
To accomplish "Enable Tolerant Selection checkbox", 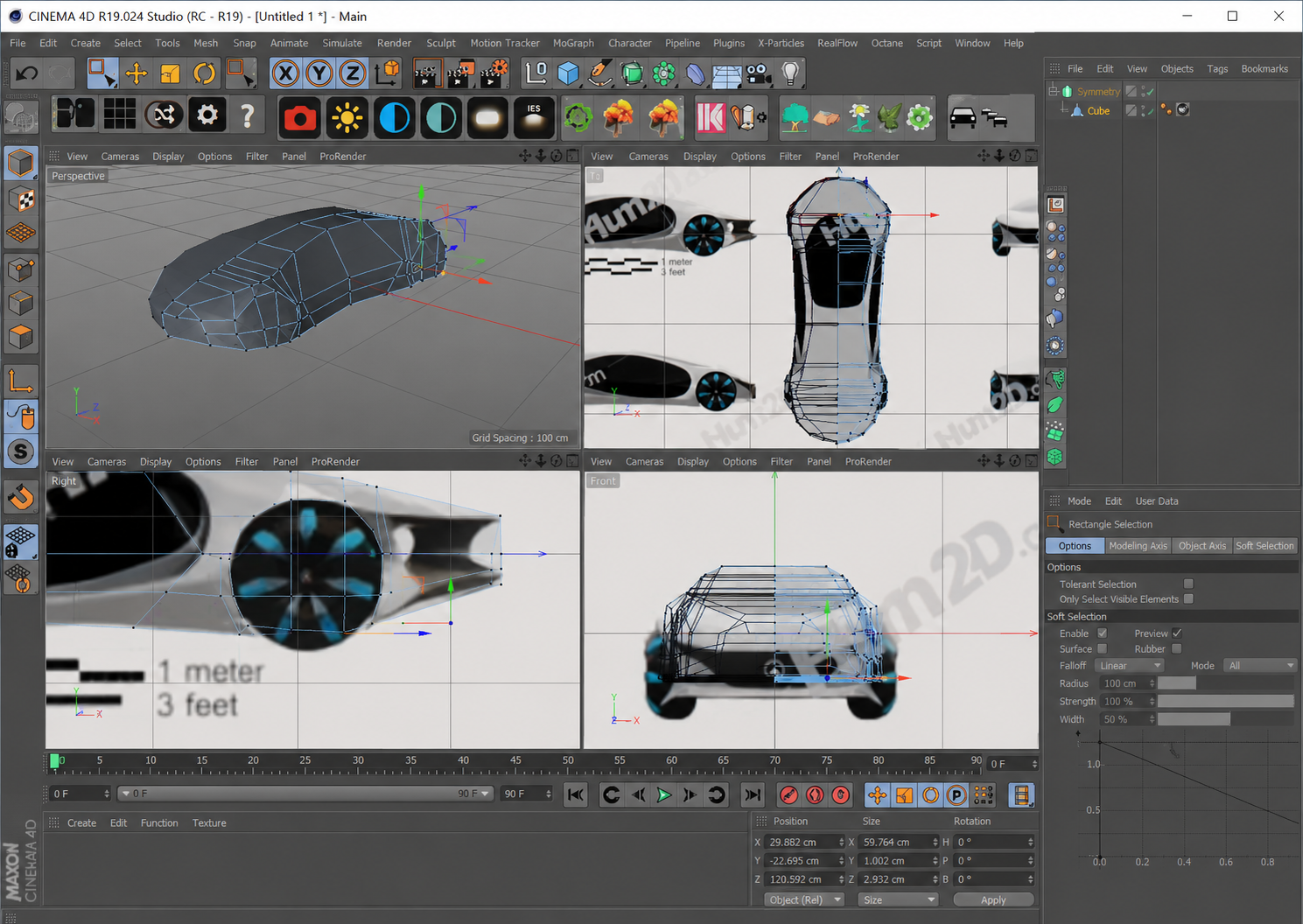I will (1188, 584).
